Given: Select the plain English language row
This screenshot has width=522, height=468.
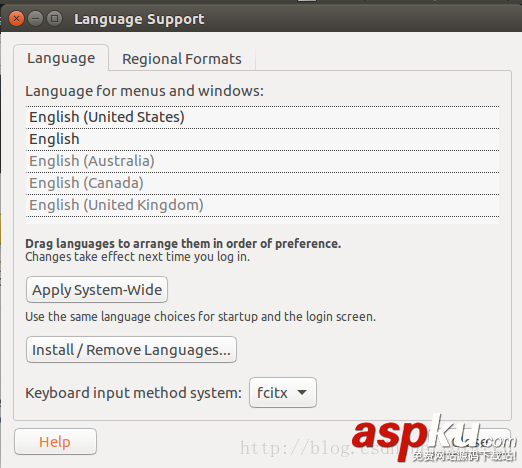Looking at the screenshot, I should coord(262,139).
